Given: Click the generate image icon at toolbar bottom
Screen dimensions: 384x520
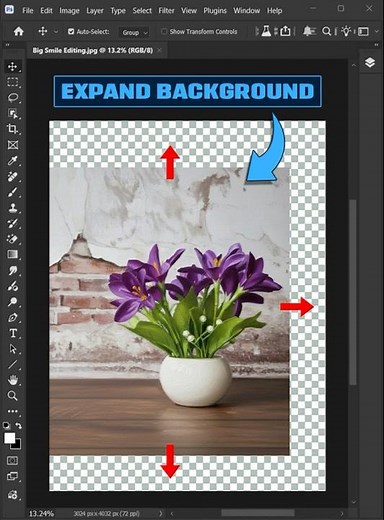Looking at the screenshot, I should pos(12,495).
